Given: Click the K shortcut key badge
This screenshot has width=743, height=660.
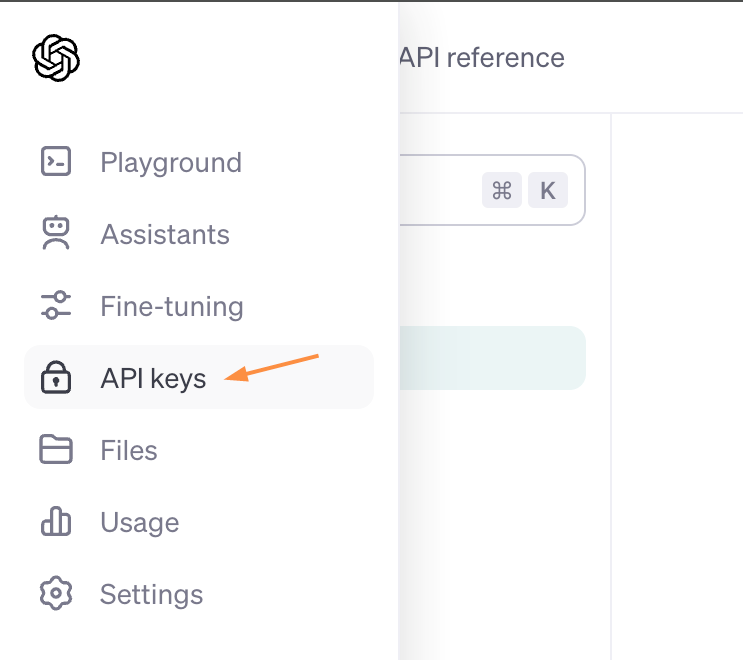Looking at the screenshot, I should (x=548, y=190).
